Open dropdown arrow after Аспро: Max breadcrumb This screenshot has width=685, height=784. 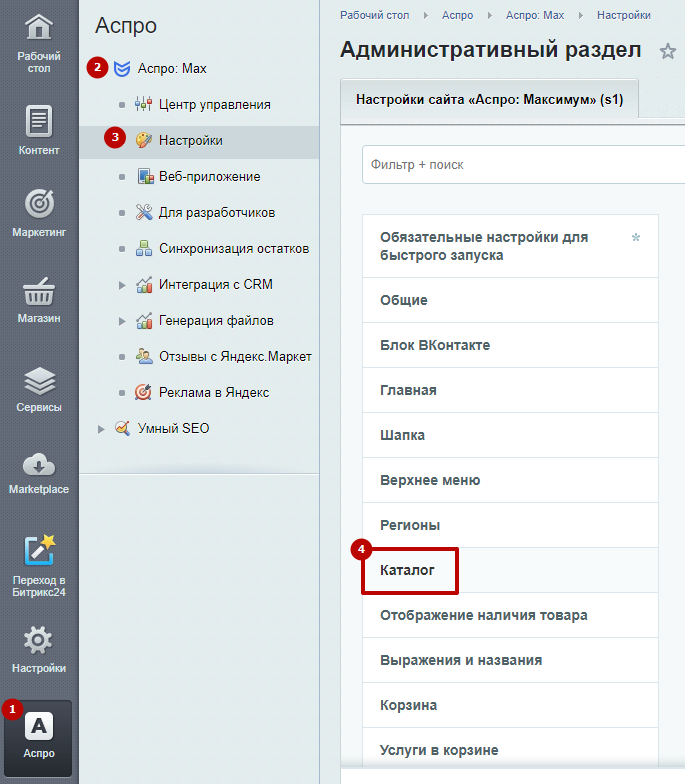(x=580, y=16)
